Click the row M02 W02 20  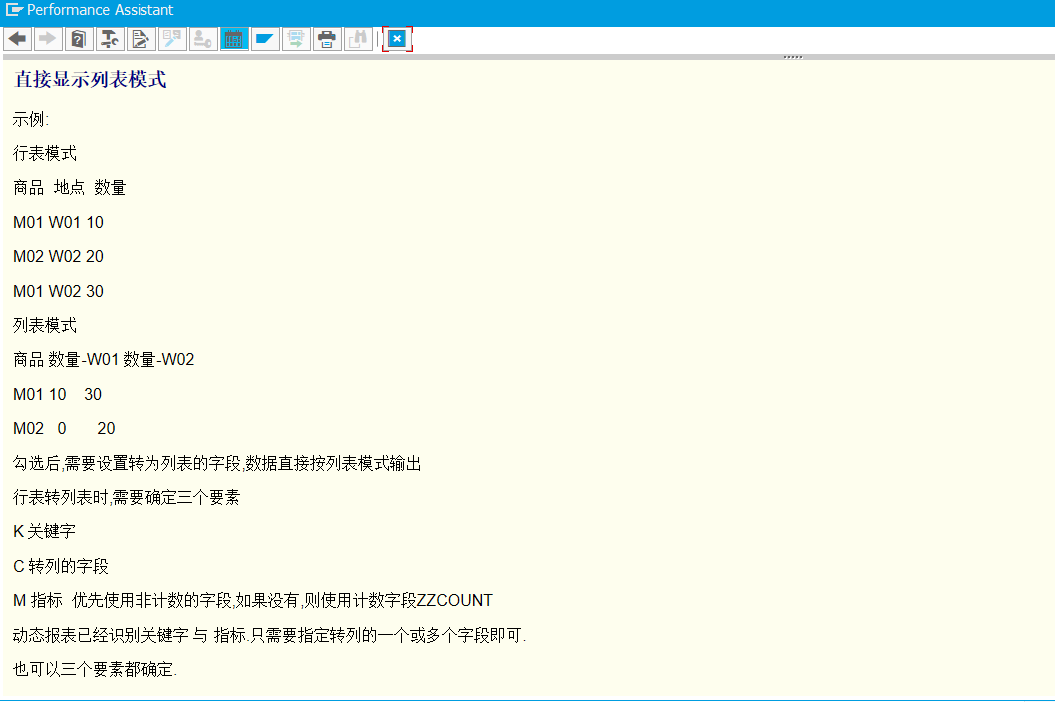(59, 256)
